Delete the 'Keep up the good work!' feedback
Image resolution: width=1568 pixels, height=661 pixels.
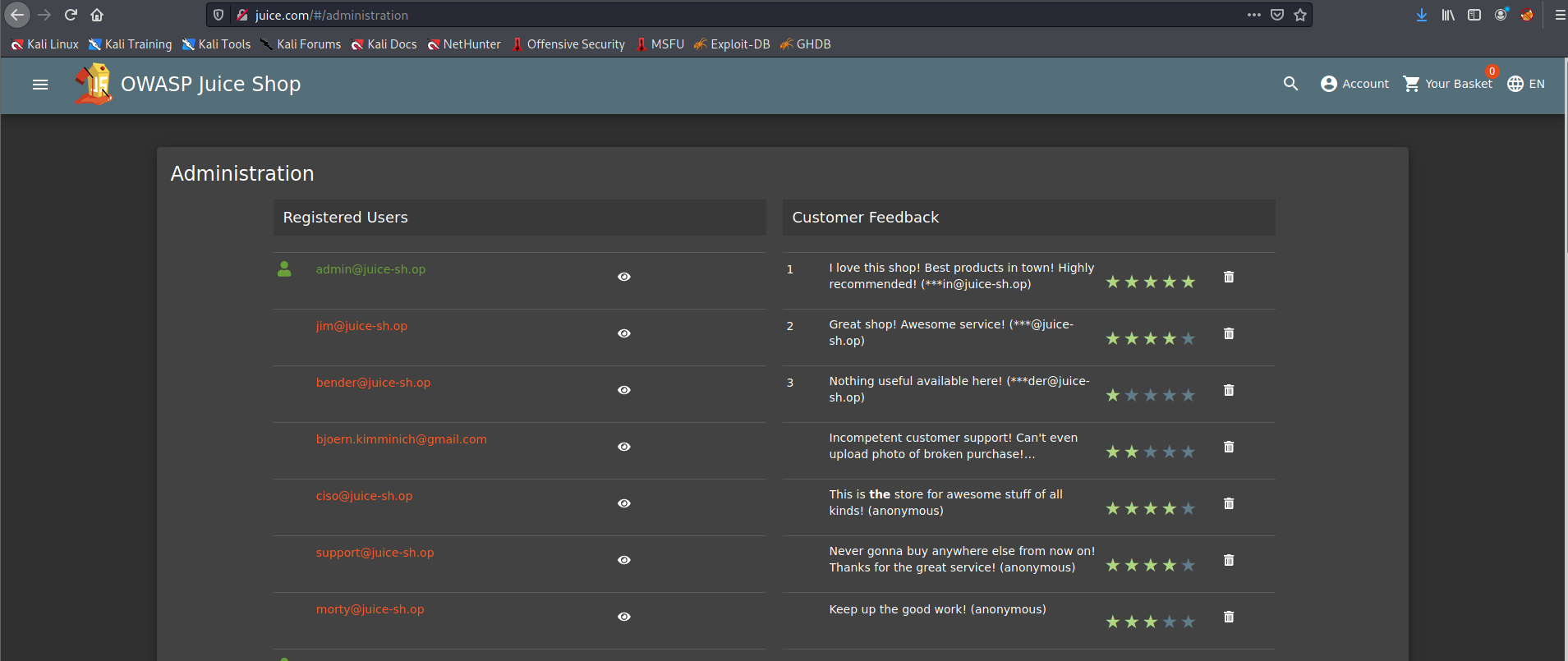coord(1229,617)
